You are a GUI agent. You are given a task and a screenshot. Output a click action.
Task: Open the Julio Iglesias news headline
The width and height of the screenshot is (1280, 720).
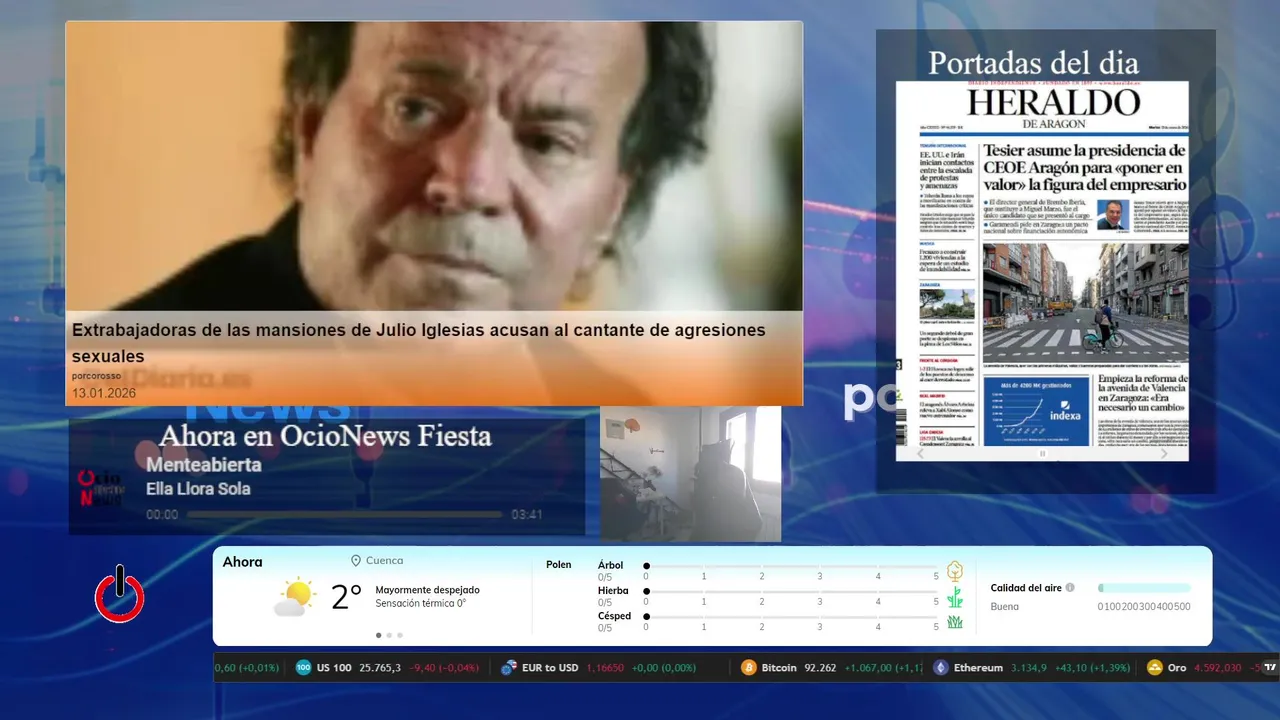click(x=418, y=343)
